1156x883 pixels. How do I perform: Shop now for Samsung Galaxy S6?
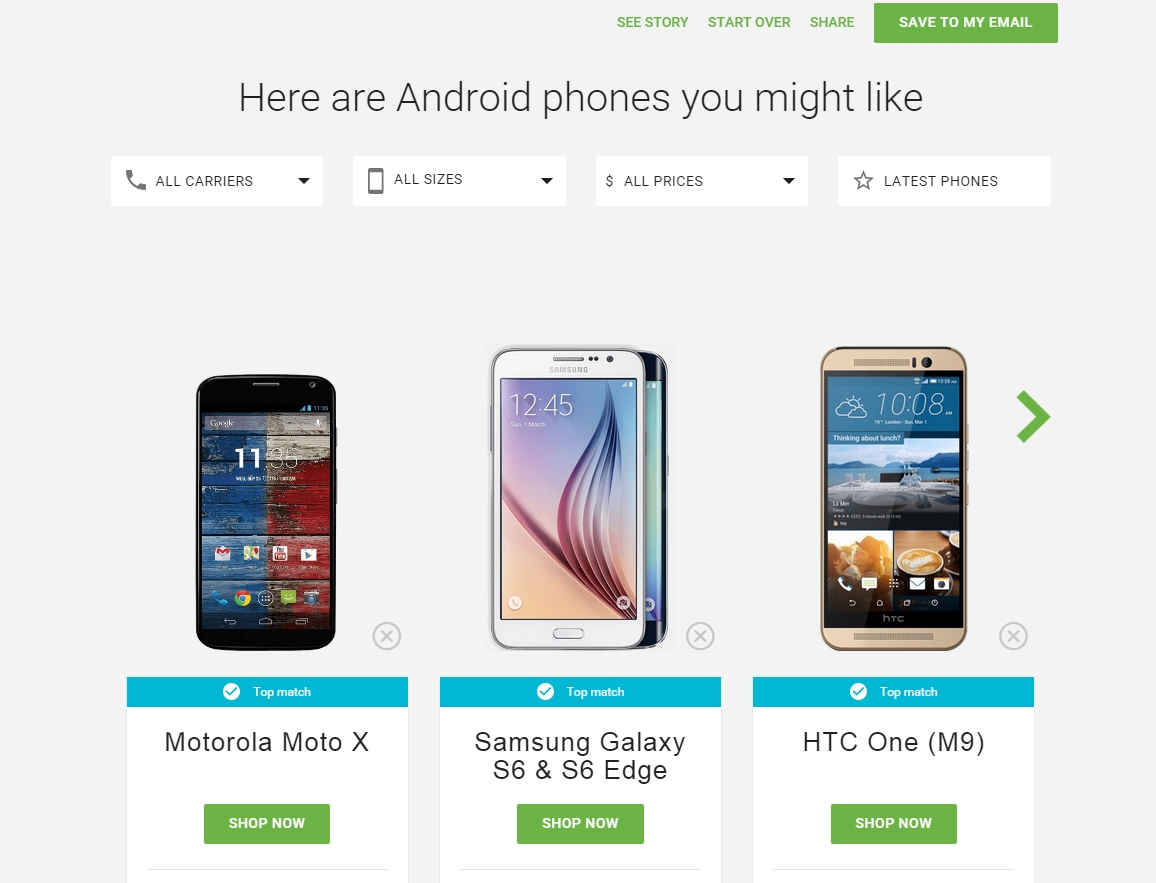tap(580, 823)
